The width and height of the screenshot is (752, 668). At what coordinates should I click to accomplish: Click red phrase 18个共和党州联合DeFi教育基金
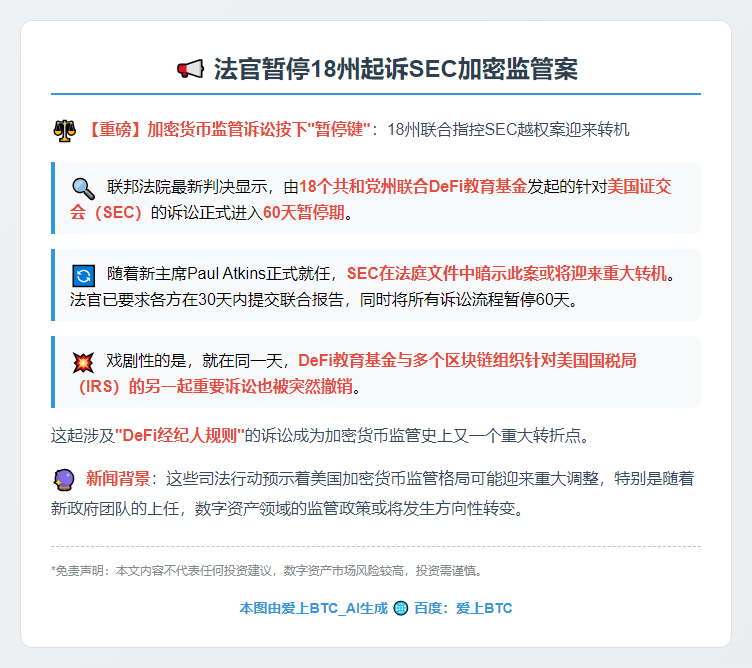tap(413, 186)
